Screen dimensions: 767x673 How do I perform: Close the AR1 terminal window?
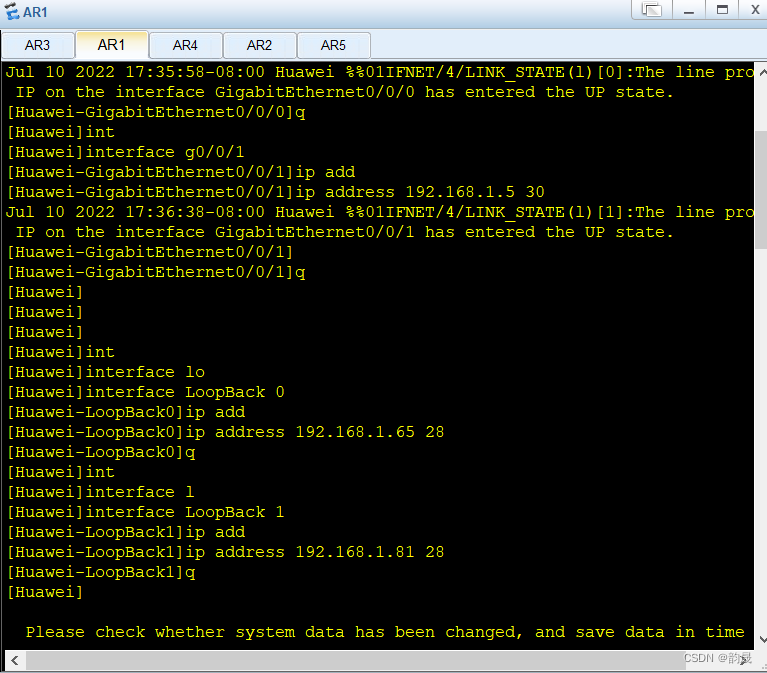pyautogui.click(x=751, y=10)
